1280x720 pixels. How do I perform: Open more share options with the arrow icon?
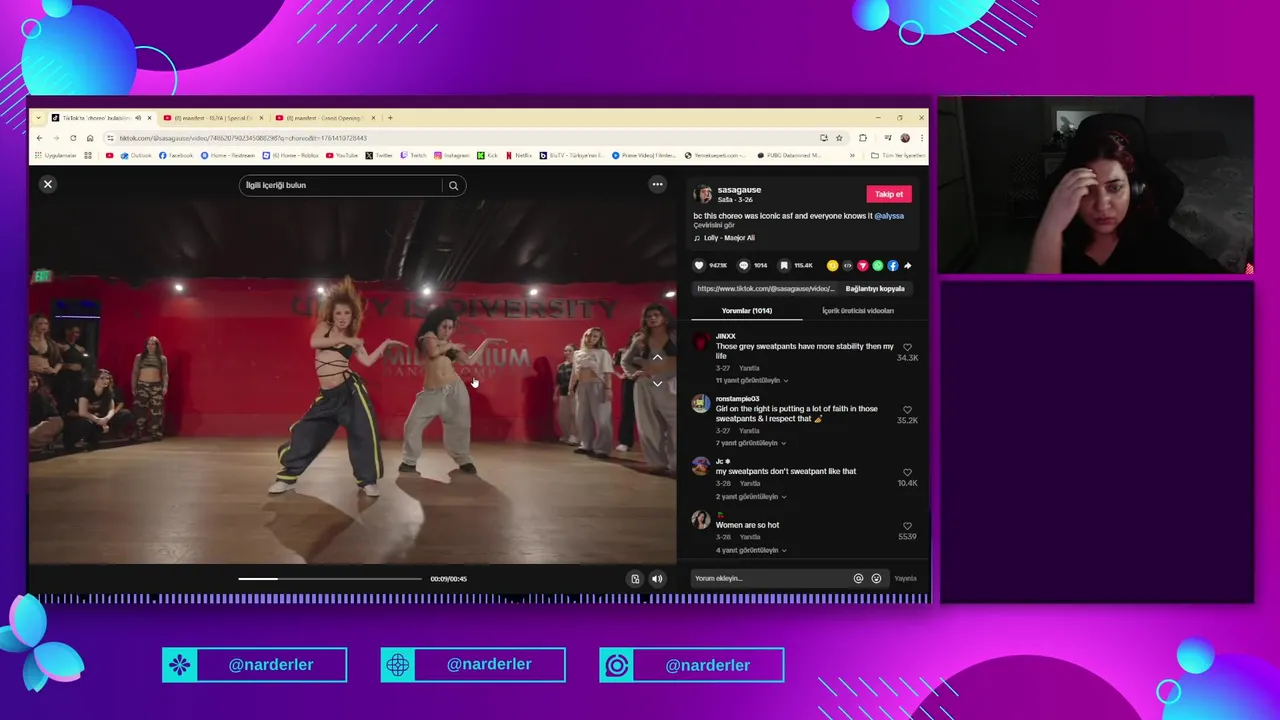907,266
